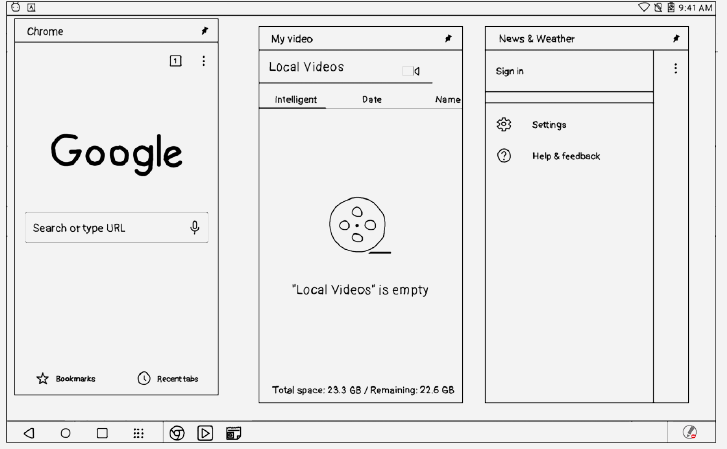The image size is (727, 449).
Task: Click the pen icon in taskbar corner
Action: coord(689,432)
